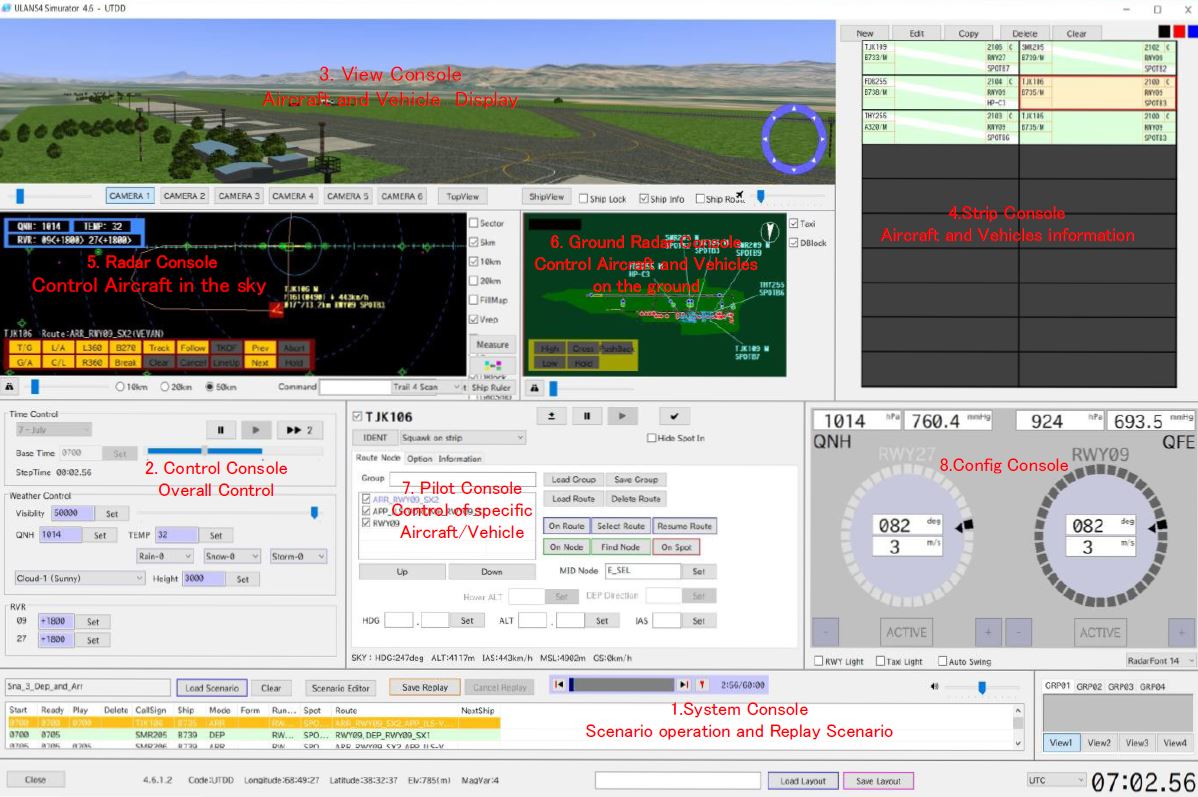Click the RWY27 minus button
Viewport: 1198px width, 797px height.
tap(825, 632)
